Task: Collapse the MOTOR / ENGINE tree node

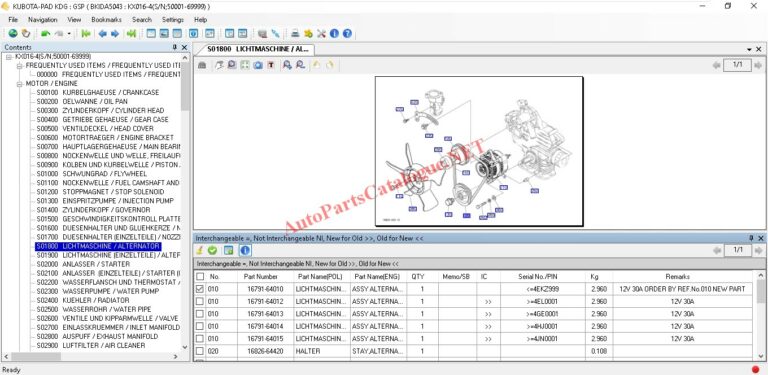Action: [x=20, y=84]
